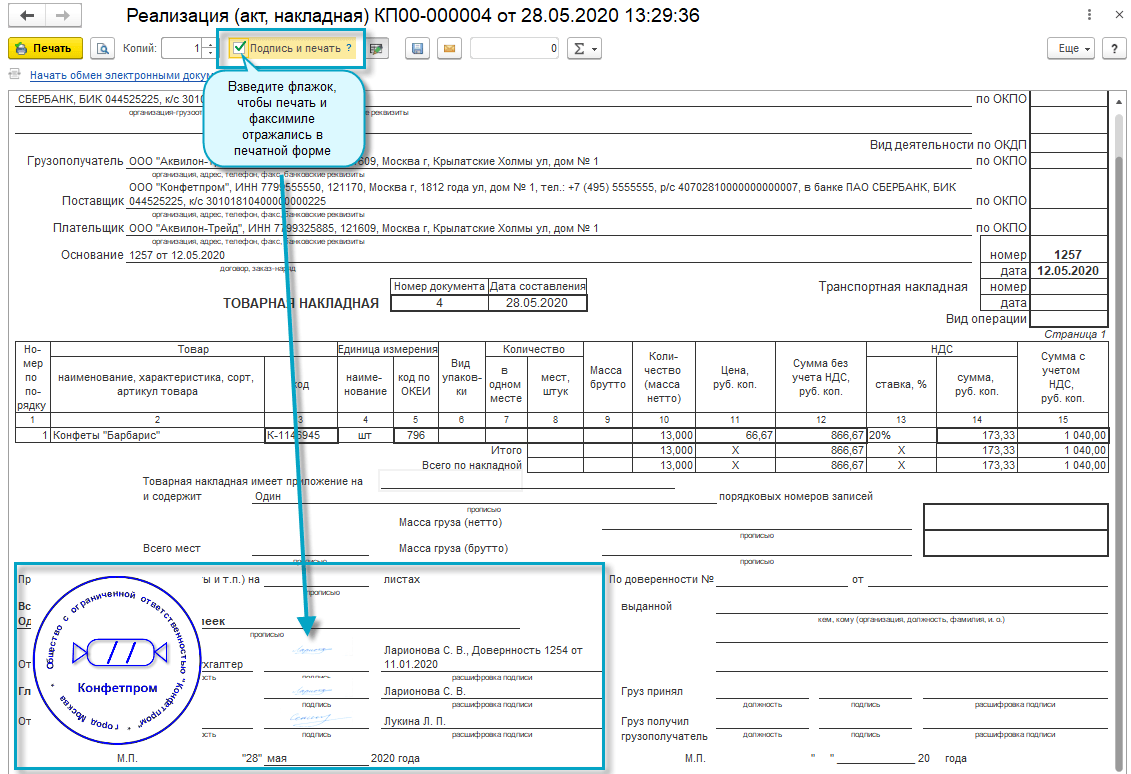Click the scrollbar up arrow
This screenshot has width=1131, height=774.
click(x=1119, y=100)
